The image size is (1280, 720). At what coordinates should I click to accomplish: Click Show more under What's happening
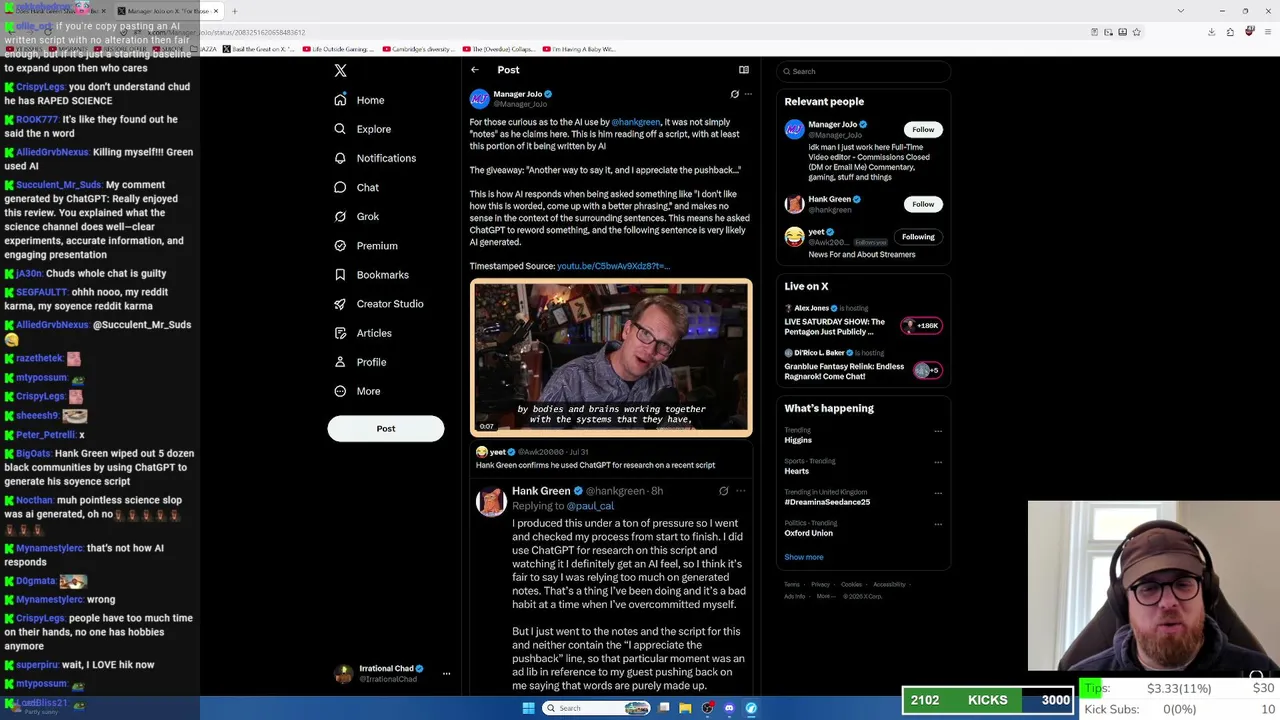point(804,557)
